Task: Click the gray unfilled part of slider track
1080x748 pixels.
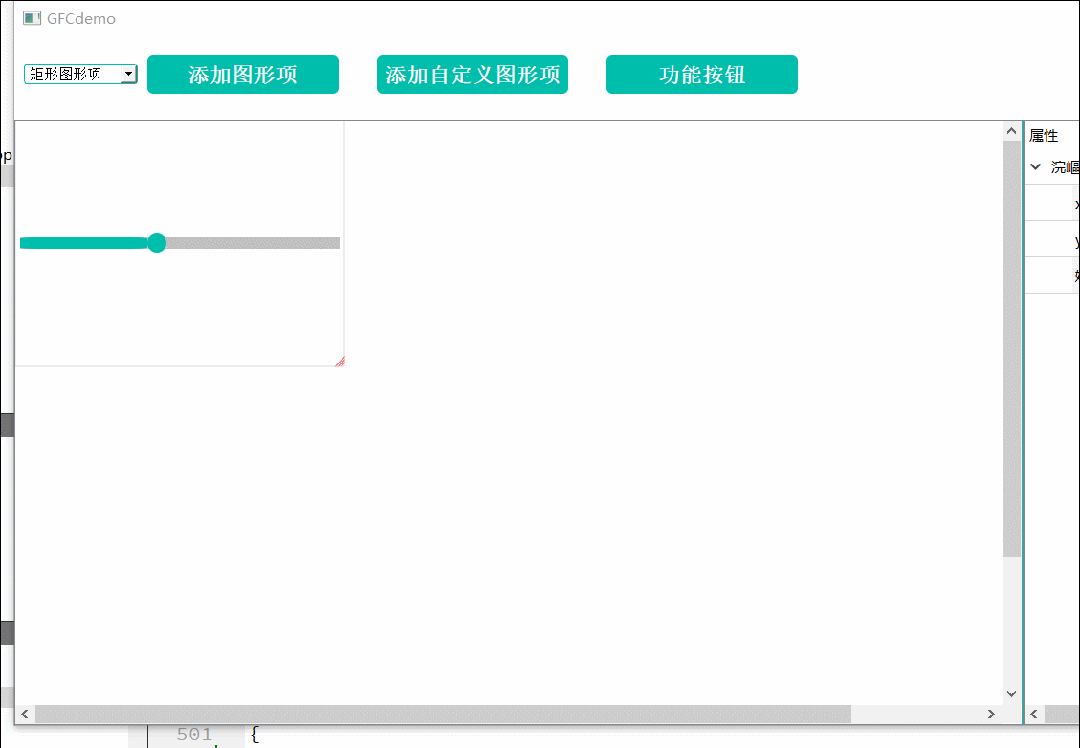Action: click(253, 242)
